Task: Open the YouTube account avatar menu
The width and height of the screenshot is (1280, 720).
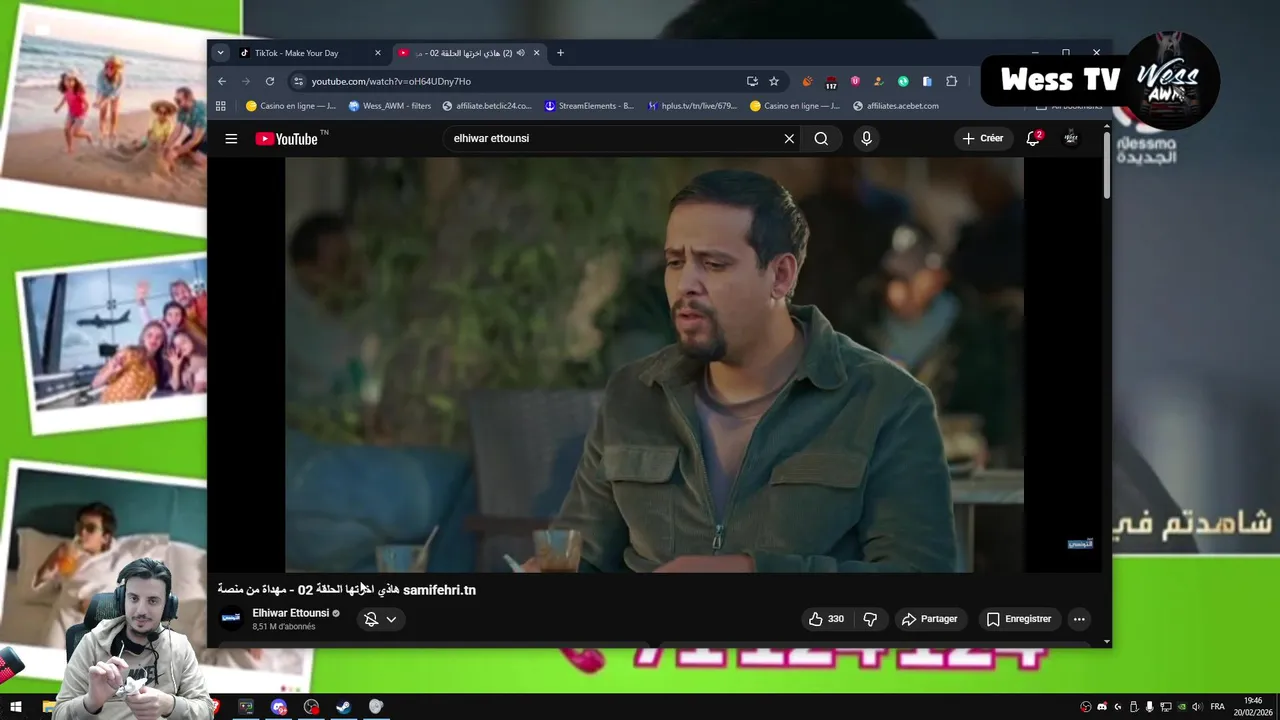Action: (x=1071, y=138)
